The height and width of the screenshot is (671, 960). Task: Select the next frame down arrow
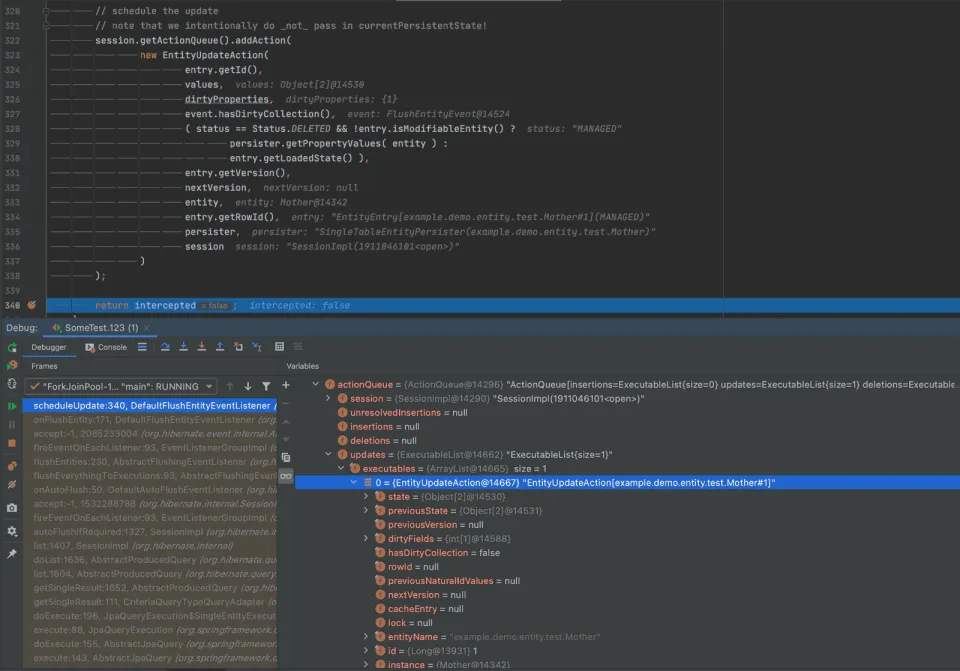coord(248,386)
